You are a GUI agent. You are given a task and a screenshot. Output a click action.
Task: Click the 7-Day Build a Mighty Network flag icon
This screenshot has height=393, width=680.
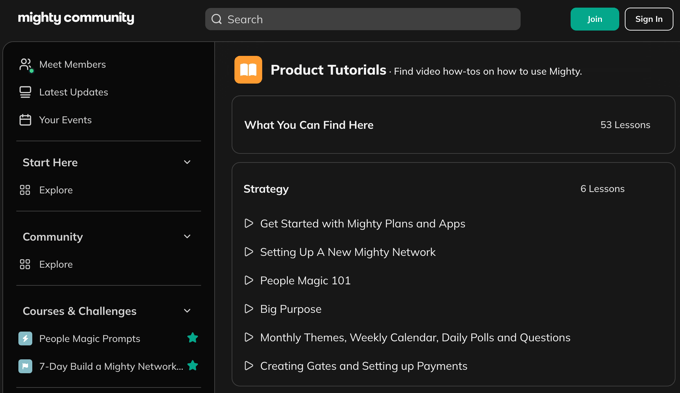25,366
